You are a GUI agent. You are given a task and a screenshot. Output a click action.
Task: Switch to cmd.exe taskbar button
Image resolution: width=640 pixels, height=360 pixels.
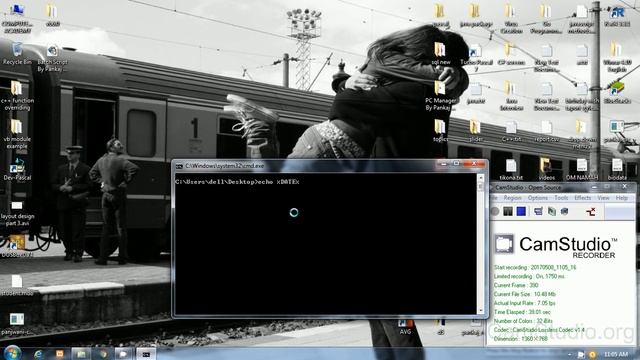pos(146,354)
